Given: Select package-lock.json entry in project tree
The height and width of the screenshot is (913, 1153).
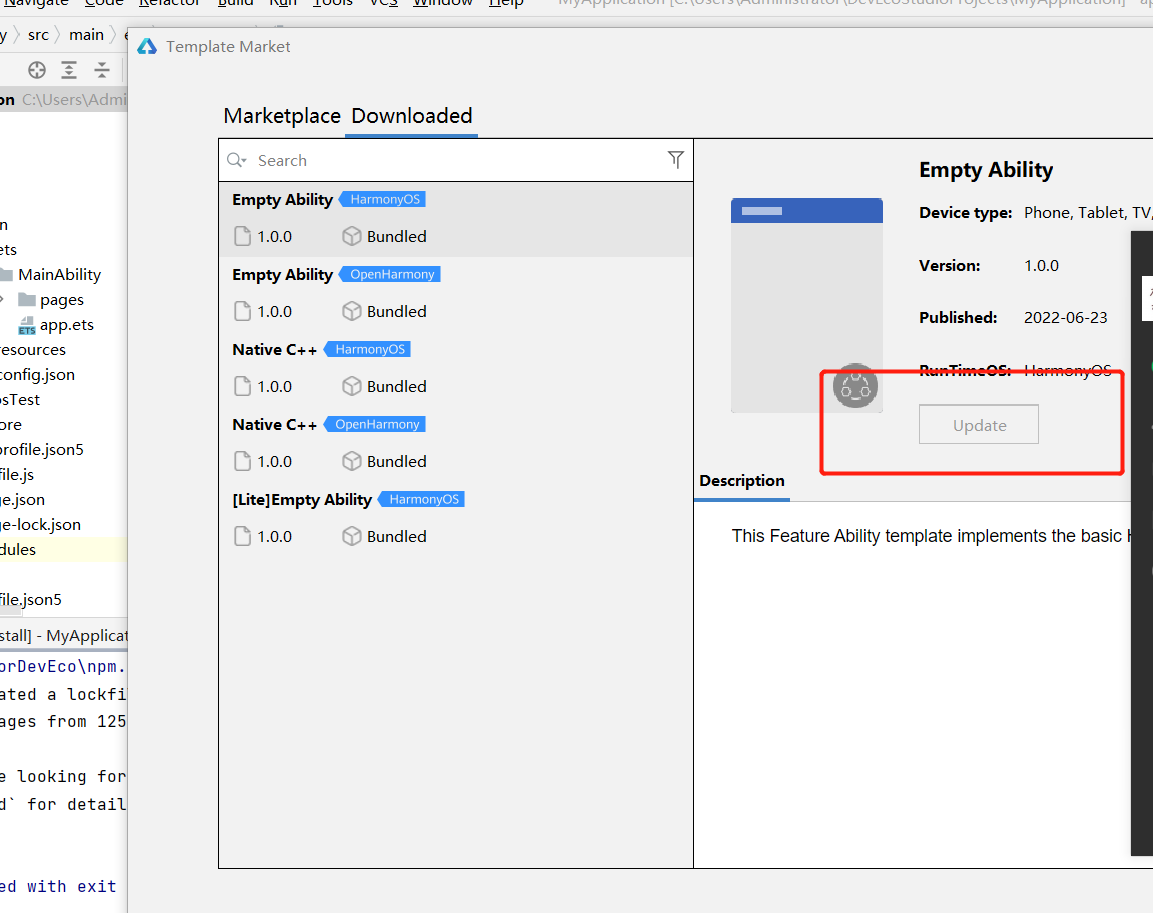Looking at the screenshot, I should click(40, 524).
